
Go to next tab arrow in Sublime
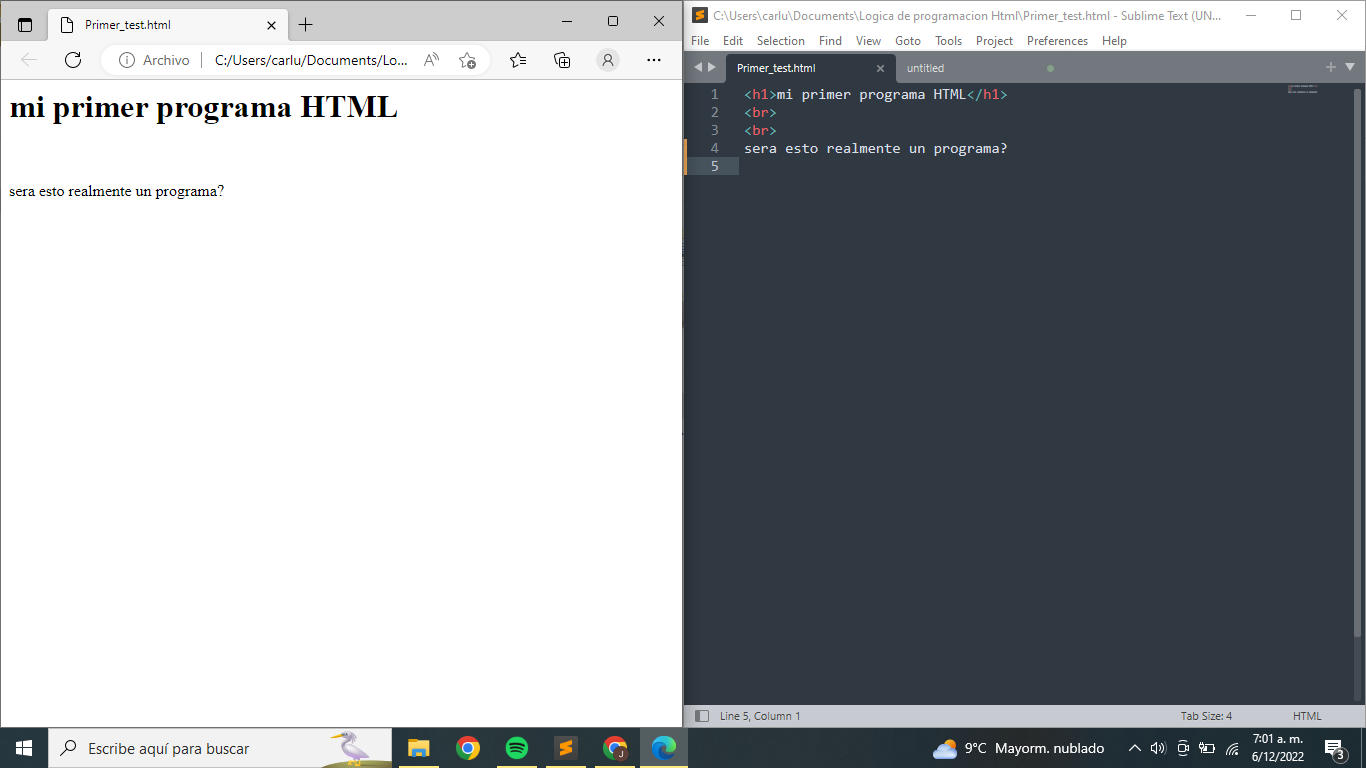pyautogui.click(x=712, y=67)
